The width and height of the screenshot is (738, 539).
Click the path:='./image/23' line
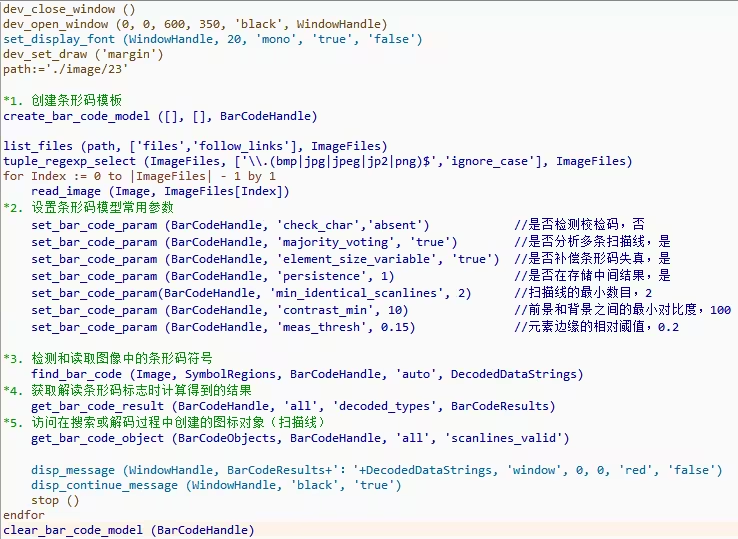click(x=65, y=69)
